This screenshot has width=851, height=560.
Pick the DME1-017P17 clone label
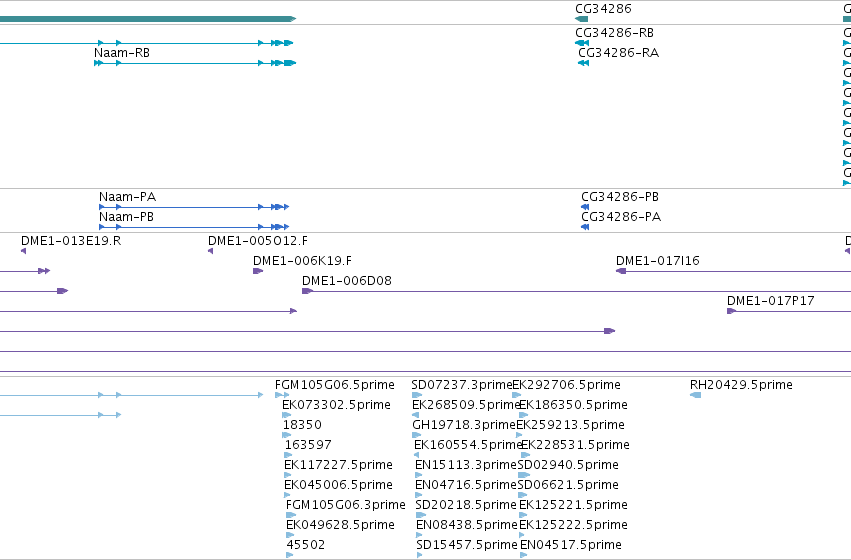coord(771,301)
